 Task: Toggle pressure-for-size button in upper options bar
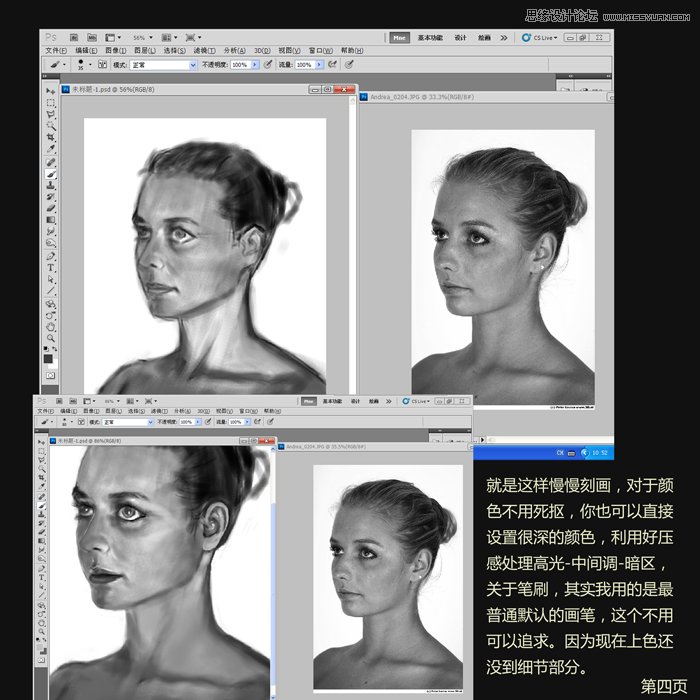point(349,64)
